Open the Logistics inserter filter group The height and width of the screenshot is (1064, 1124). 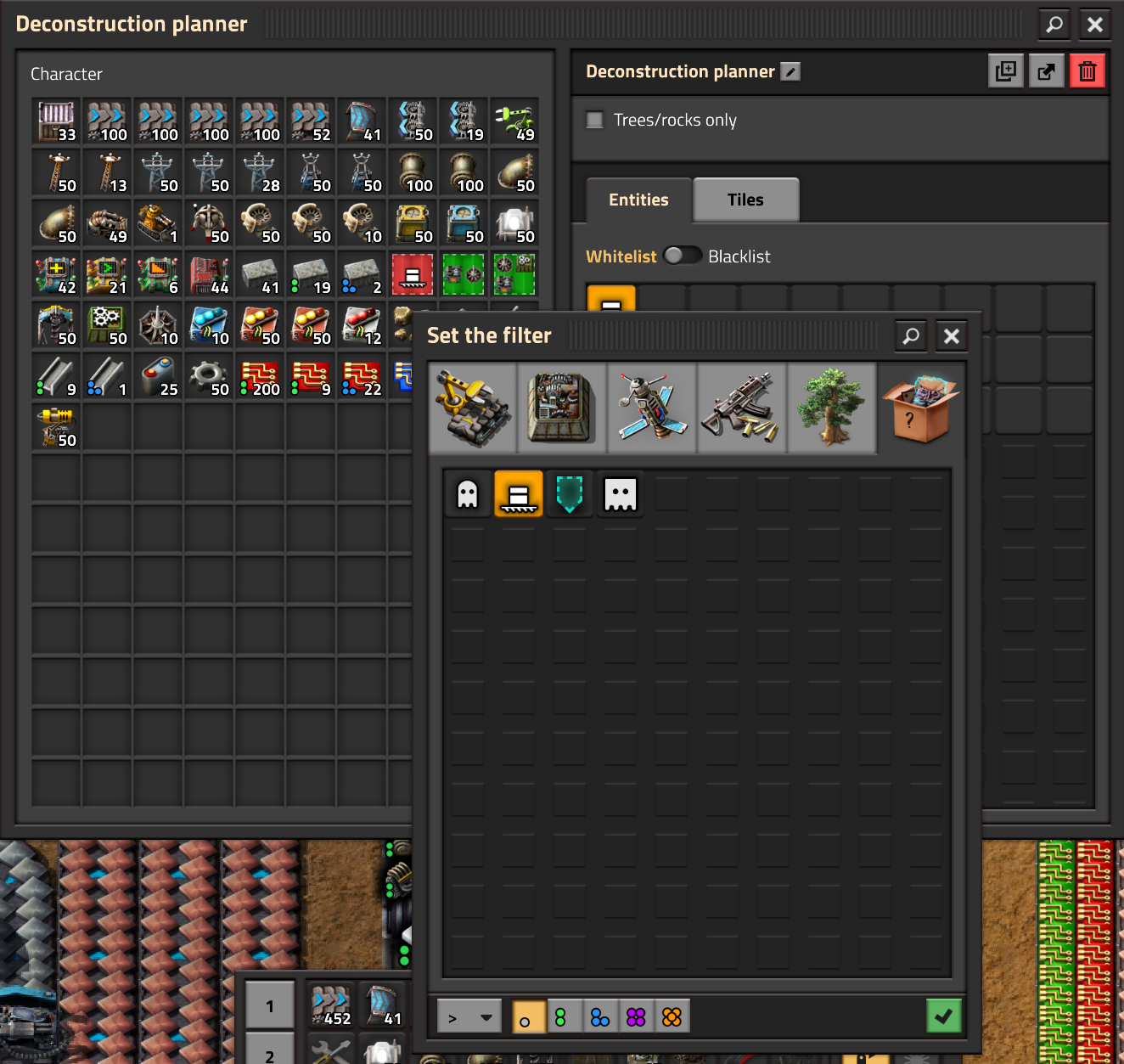473,408
